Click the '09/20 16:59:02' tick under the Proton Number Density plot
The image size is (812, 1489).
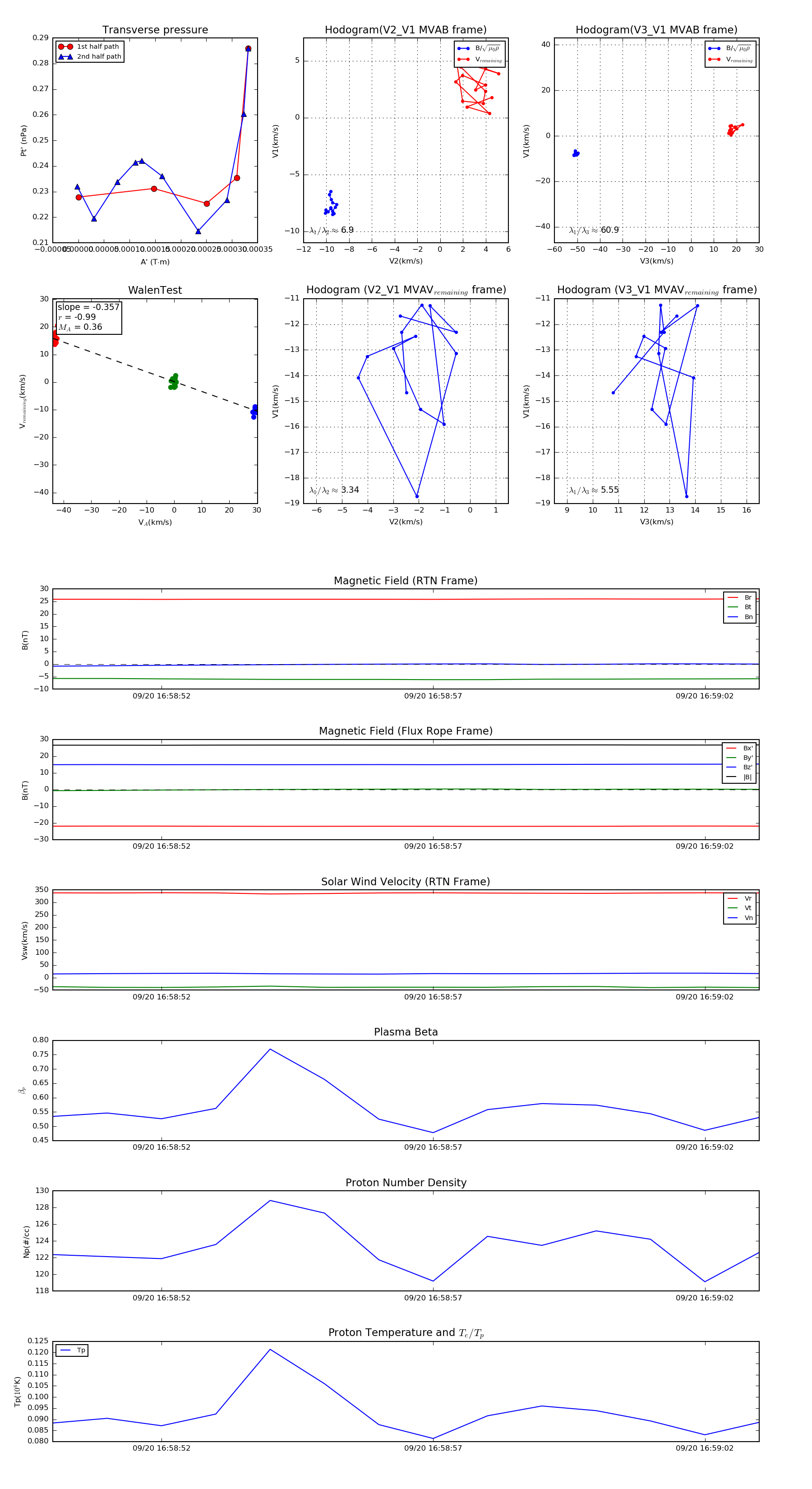(705, 1298)
